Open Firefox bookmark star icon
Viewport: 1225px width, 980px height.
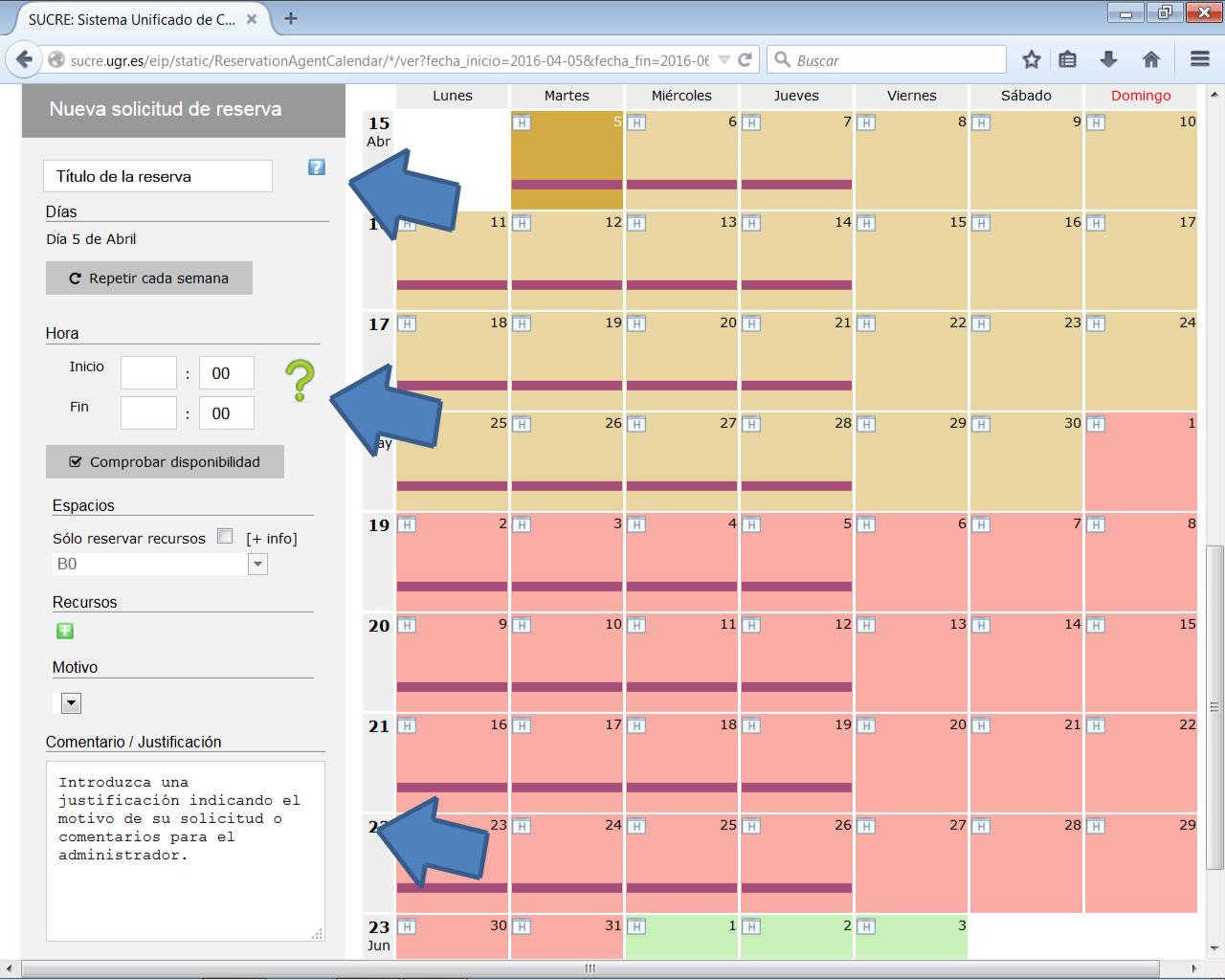pos(1031,59)
